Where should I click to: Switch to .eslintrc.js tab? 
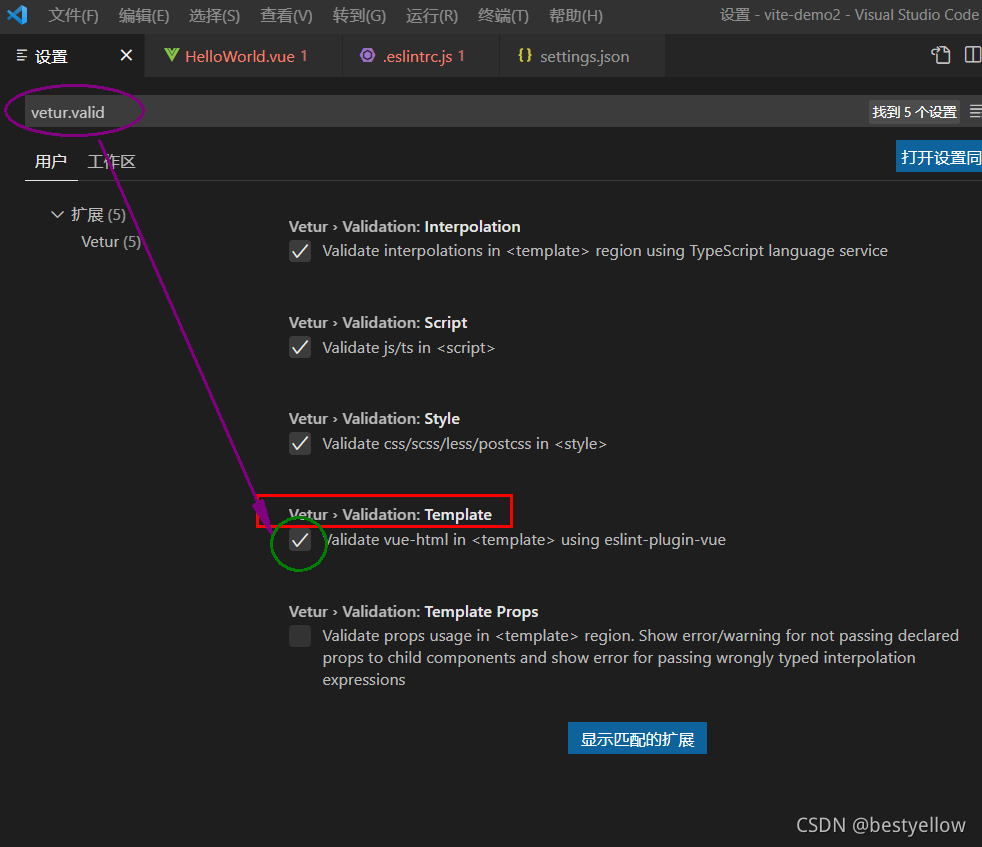[x=421, y=56]
